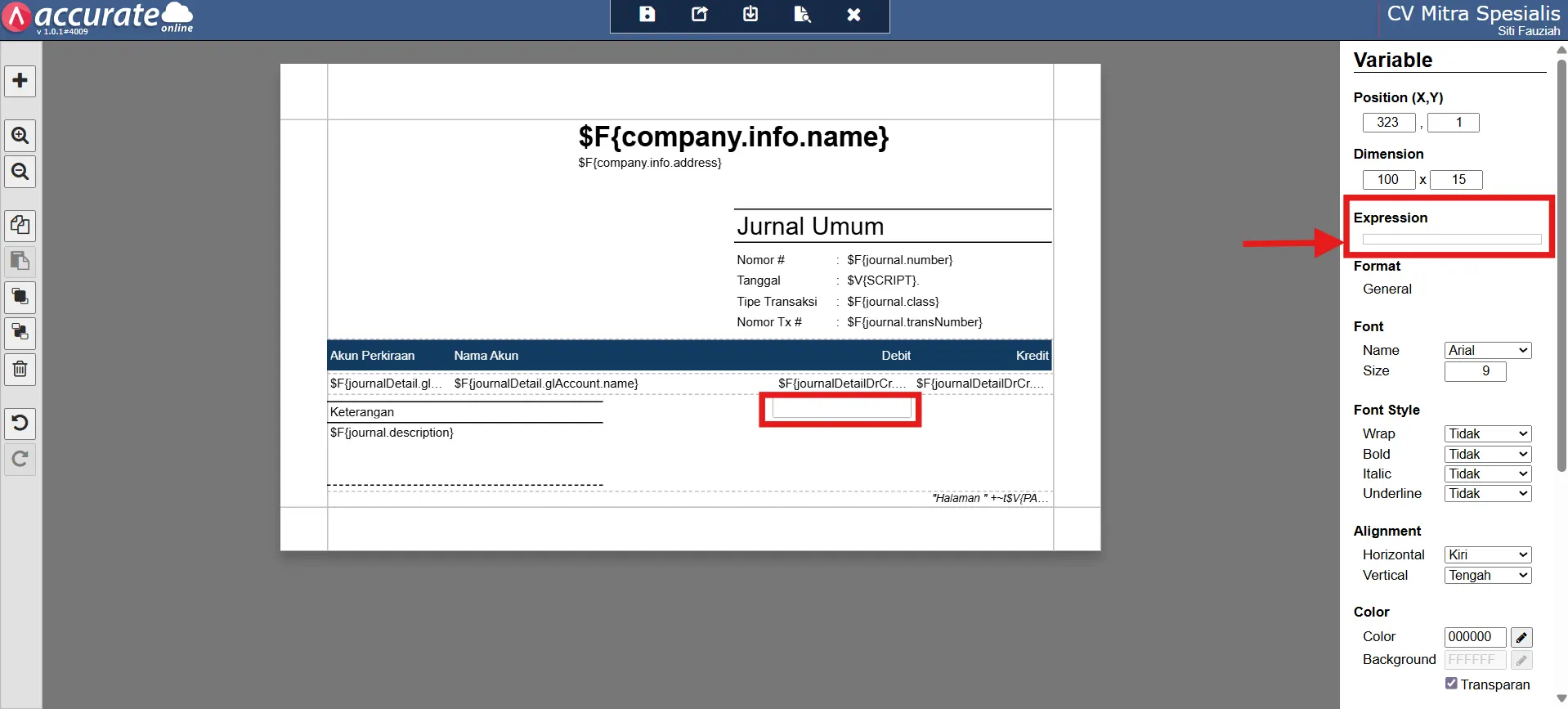
Task: Click the preview document icon
Action: (x=802, y=14)
